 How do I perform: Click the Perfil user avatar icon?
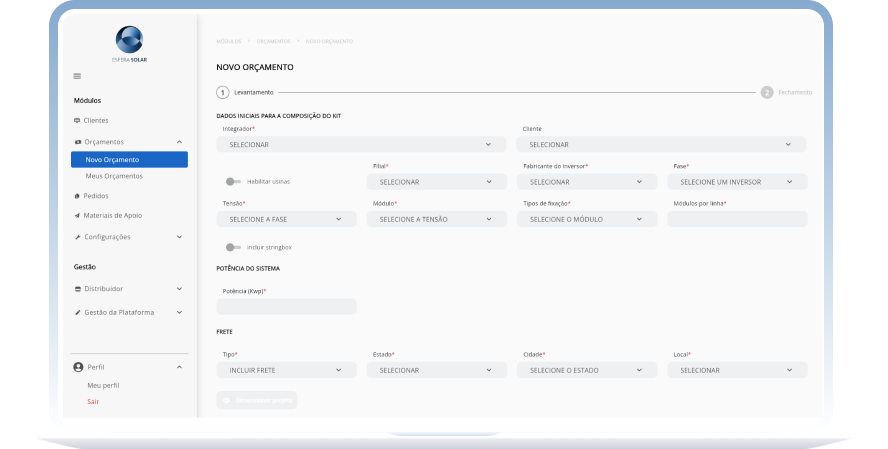tap(78, 367)
